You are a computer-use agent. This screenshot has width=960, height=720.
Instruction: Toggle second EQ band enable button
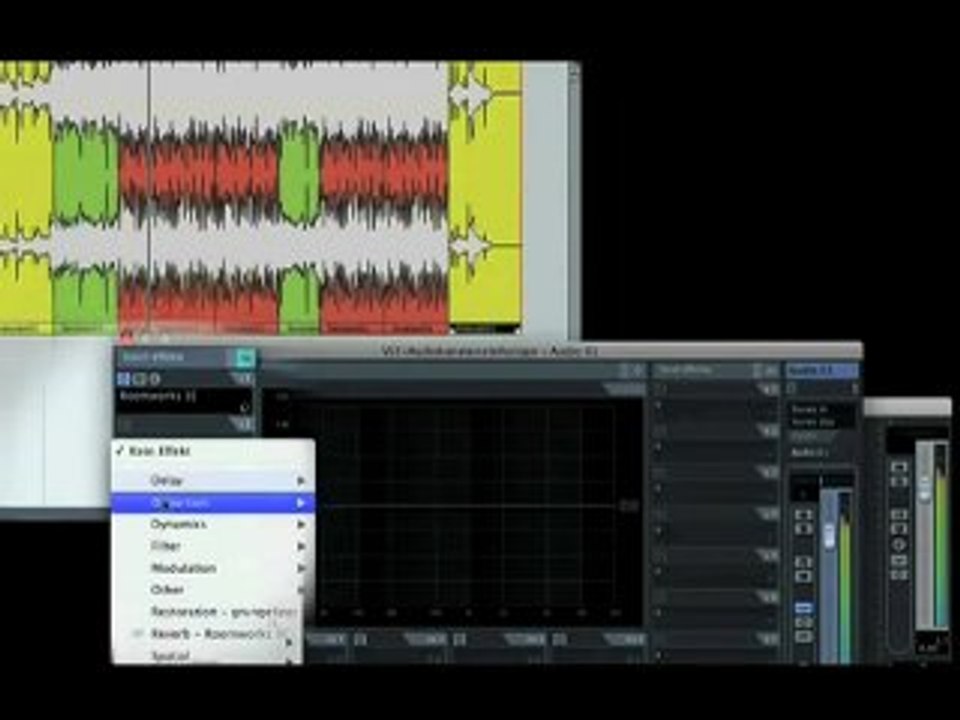click(x=460, y=640)
